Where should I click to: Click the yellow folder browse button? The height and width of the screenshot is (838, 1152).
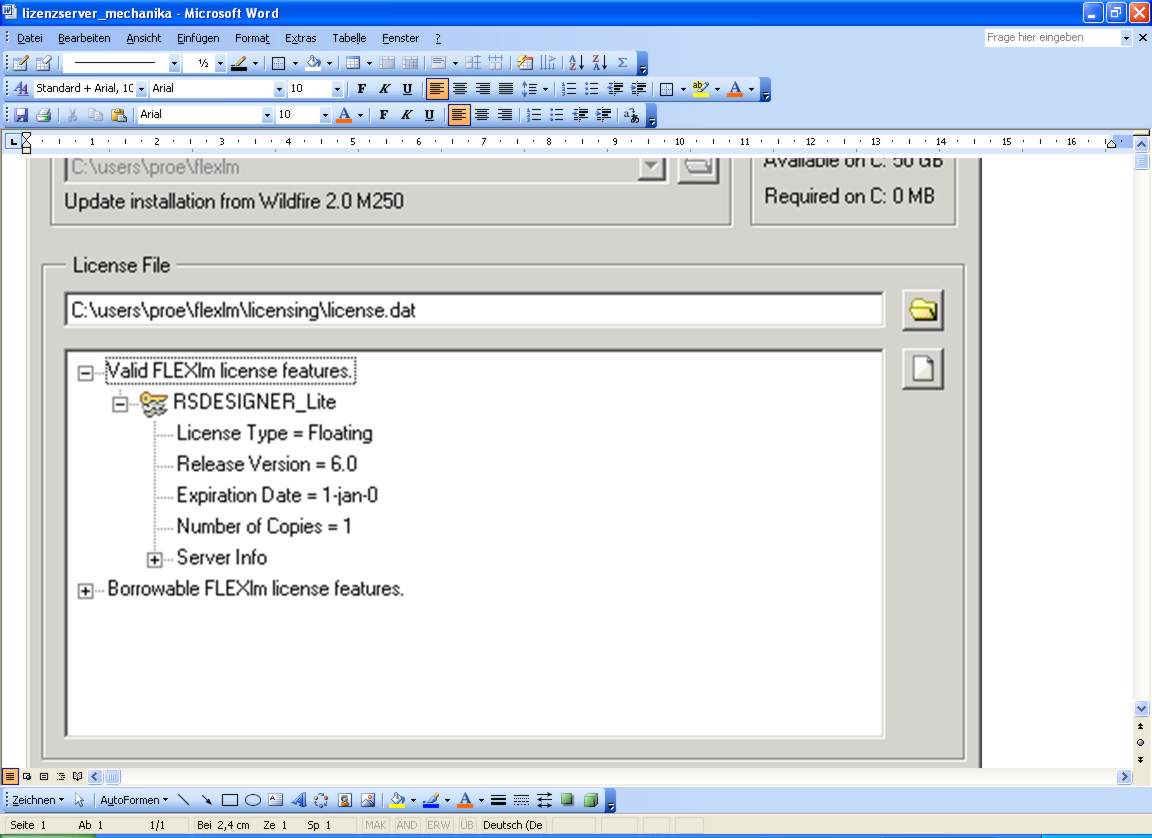pyautogui.click(x=923, y=310)
